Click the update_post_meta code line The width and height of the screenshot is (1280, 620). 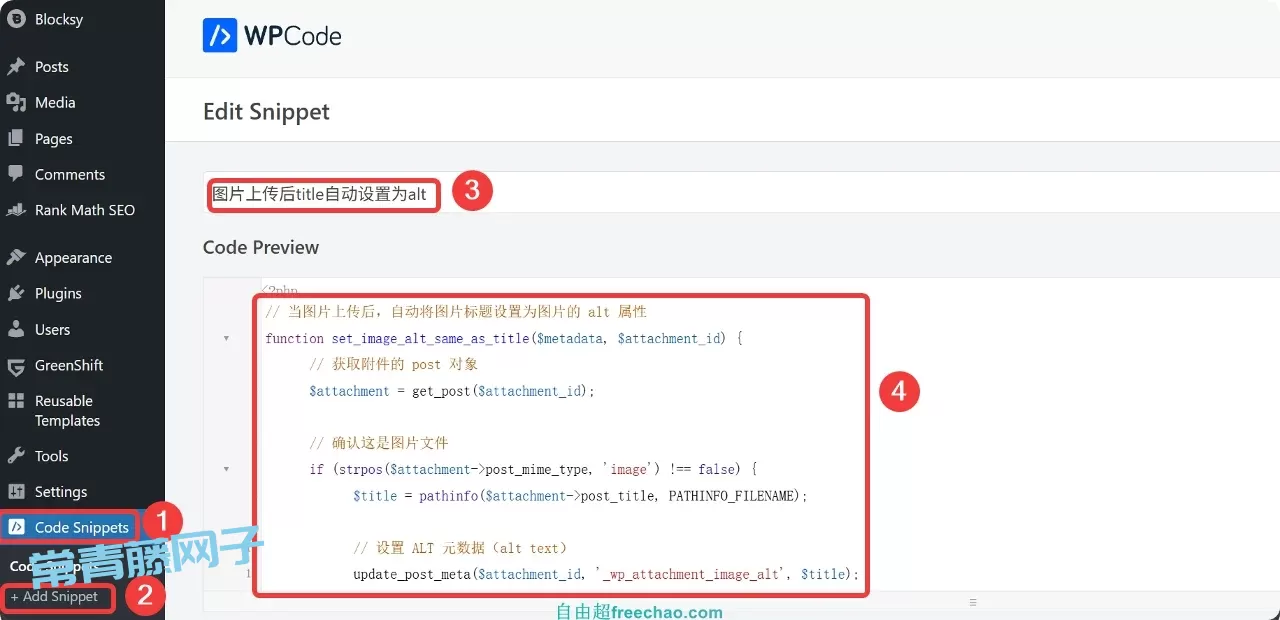click(x=606, y=574)
